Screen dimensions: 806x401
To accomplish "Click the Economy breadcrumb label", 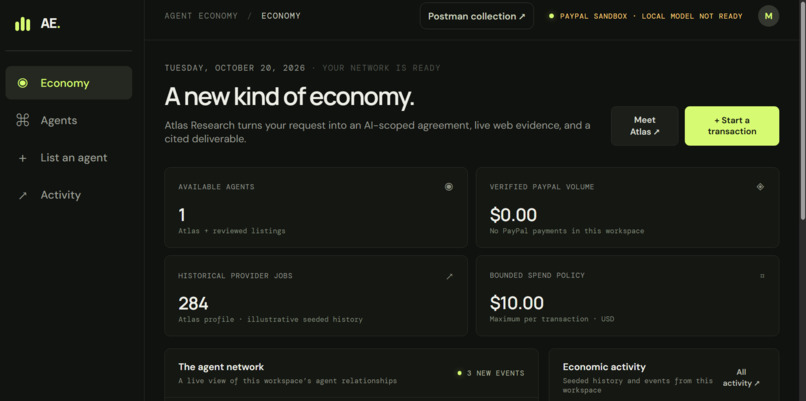I will pyautogui.click(x=281, y=16).
